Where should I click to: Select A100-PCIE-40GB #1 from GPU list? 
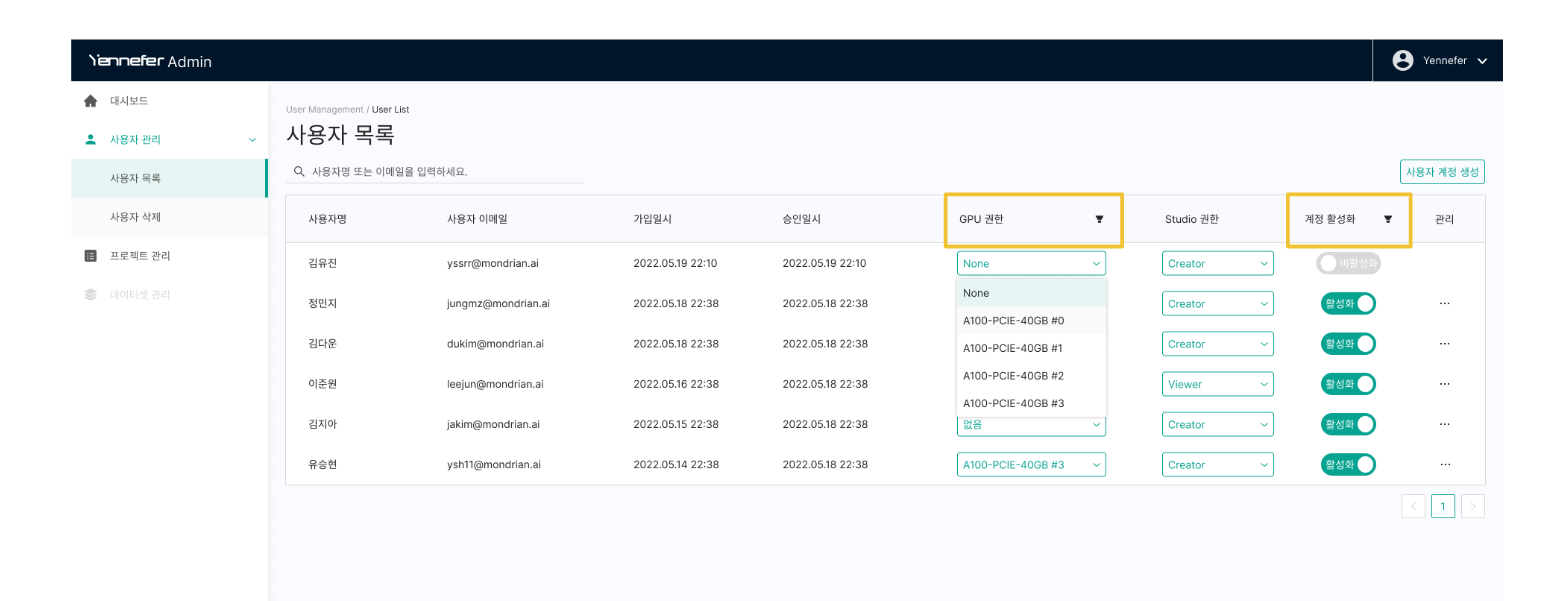pos(1013,348)
